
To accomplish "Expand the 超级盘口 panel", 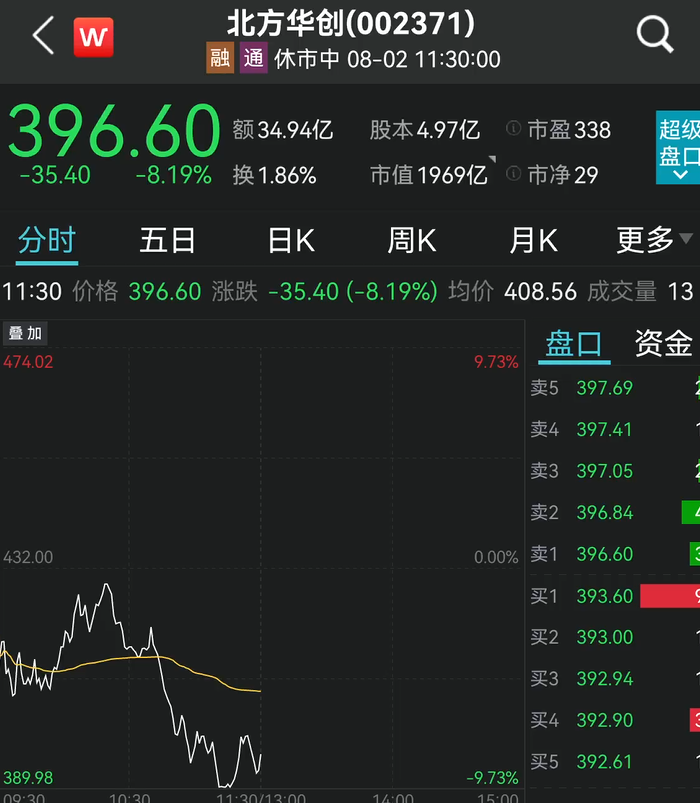I will pyautogui.click(x=678, y=148).
